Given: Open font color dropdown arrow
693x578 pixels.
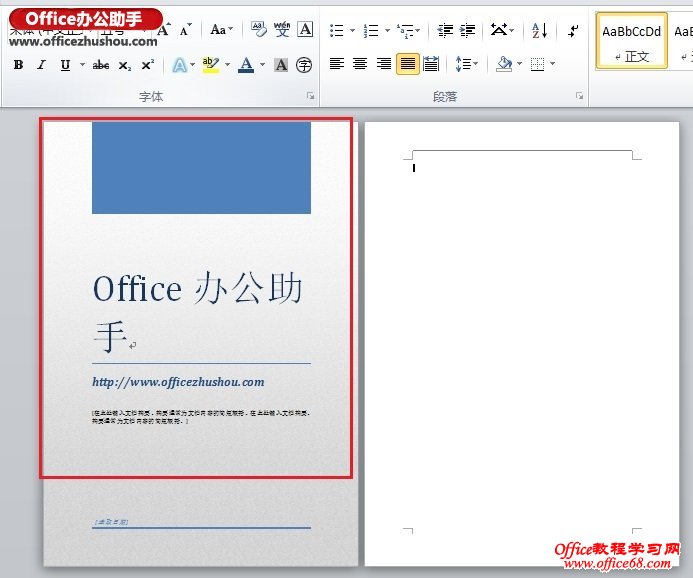Looking at the screenshot, I should point(263,65).
